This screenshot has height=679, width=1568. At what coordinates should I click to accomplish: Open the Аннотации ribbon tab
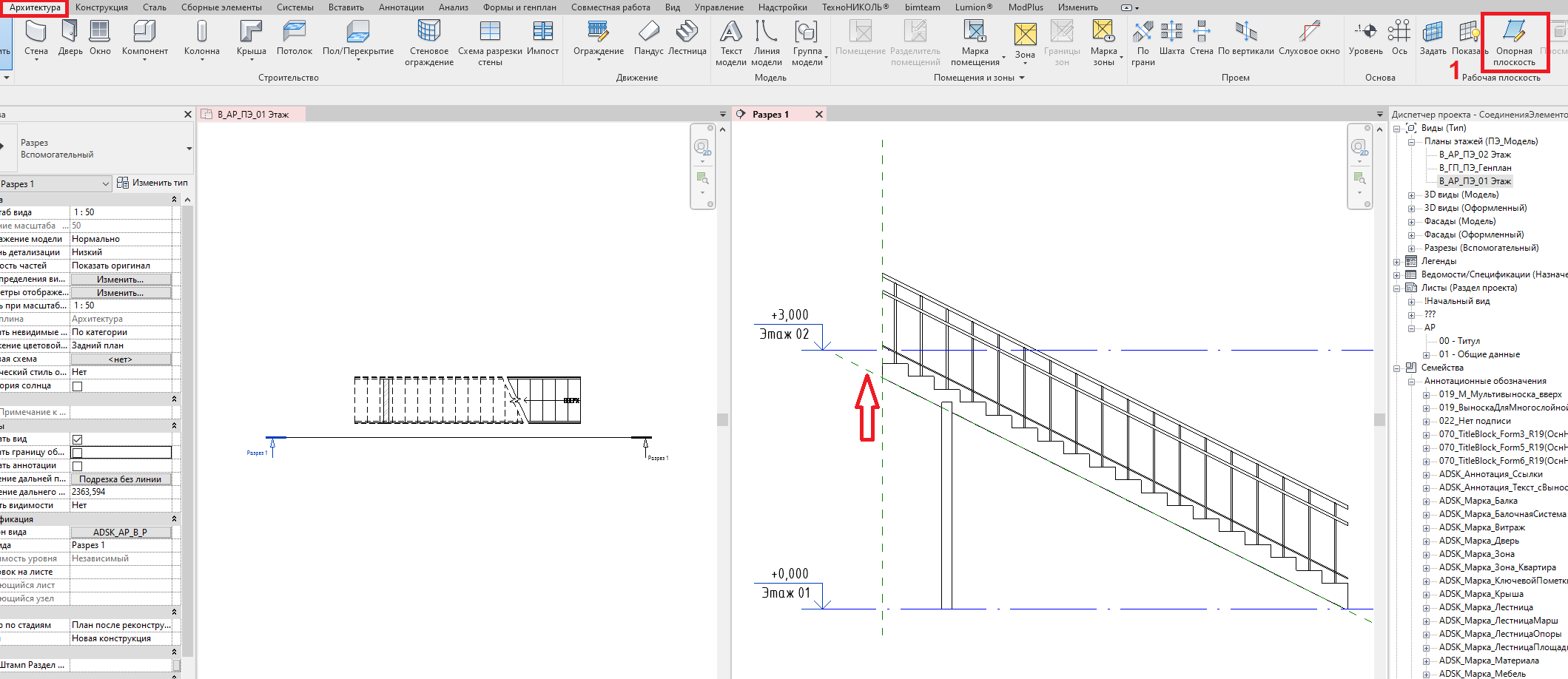pos(400,7)
